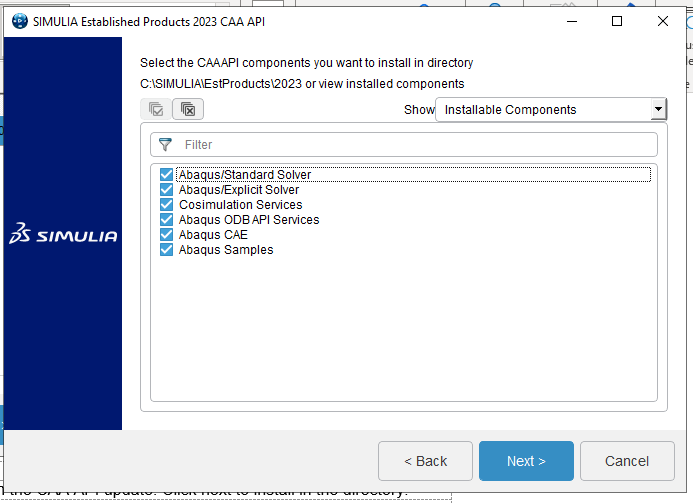This screenshot has width=693, height=503.
Task: Uncheck Abaqus/Explicit Solver checkbox
Action: click(x=166, y=190)
